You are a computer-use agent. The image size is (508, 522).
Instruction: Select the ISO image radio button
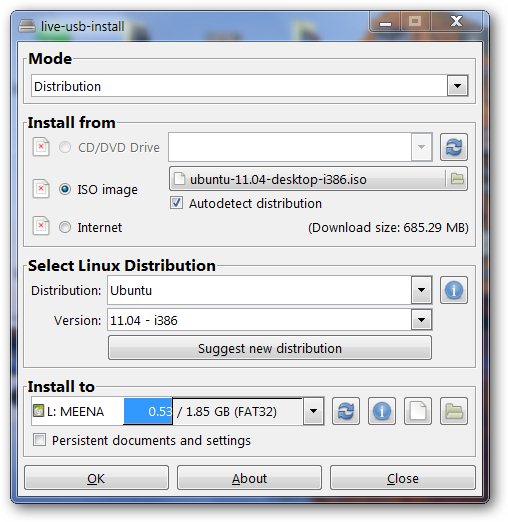coord(65,189)
